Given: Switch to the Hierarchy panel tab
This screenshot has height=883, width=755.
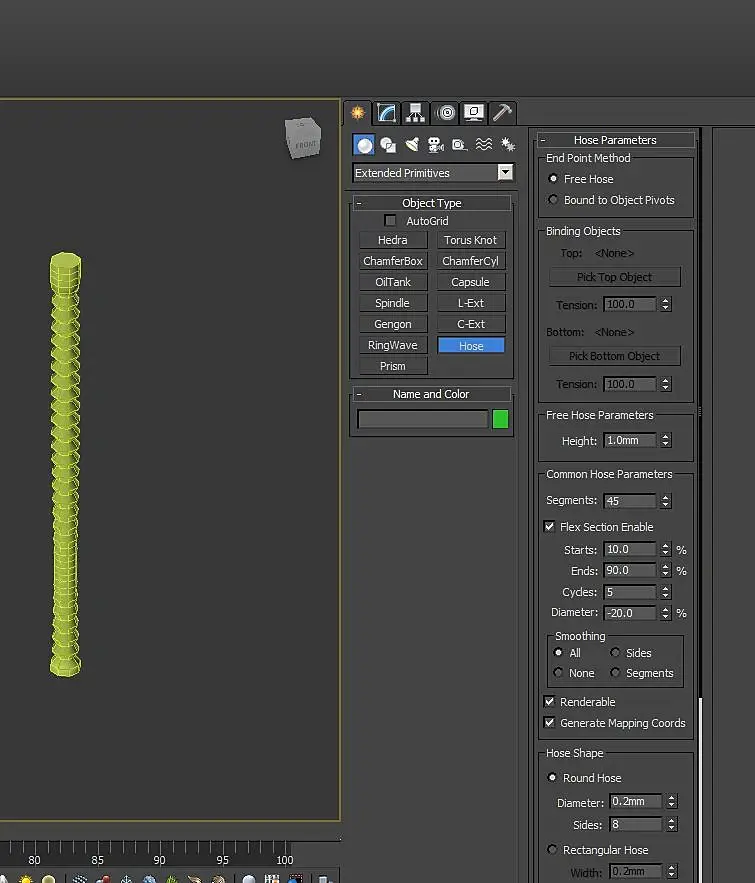Looking at the screenshot, I should pyautogui.click(x=416, y=113).
